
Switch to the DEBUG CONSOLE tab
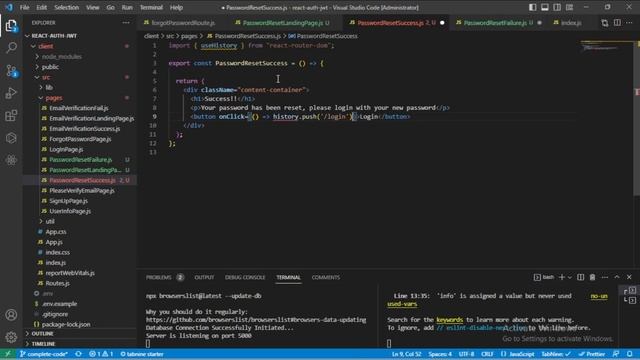coord(245,277)
